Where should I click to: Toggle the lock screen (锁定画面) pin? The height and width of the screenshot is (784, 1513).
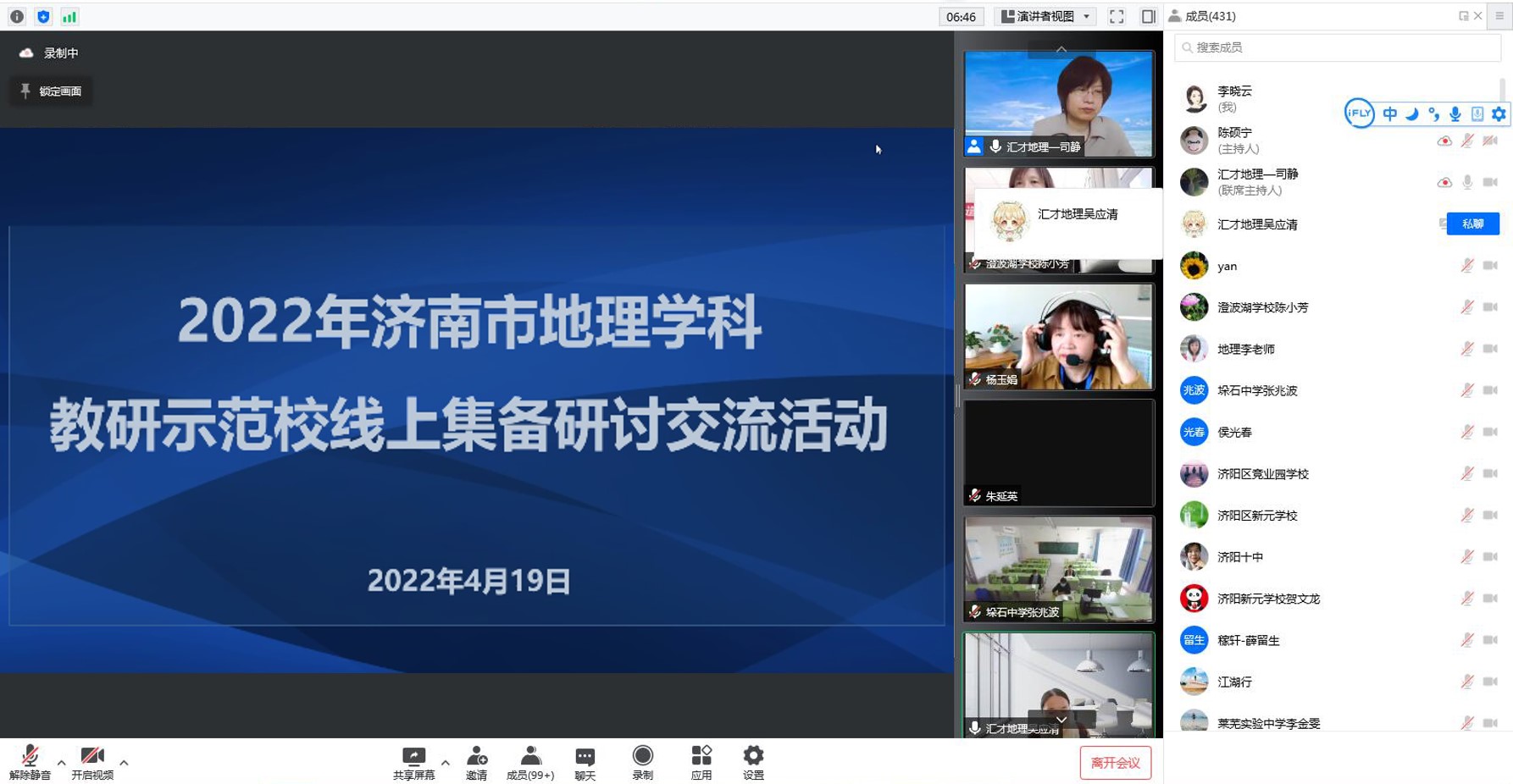(x=52, y=91)
